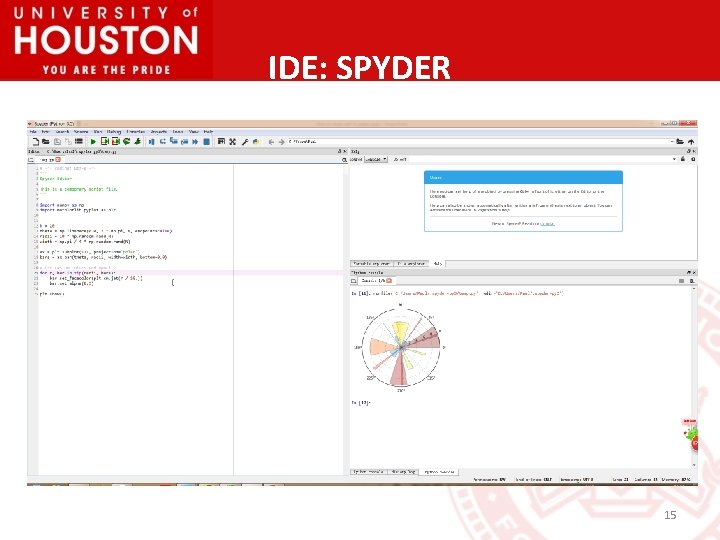The width and height of the screenshot is (720, 540).
Task: Click the Fullscreen mode icon
Action: point(232,142)
